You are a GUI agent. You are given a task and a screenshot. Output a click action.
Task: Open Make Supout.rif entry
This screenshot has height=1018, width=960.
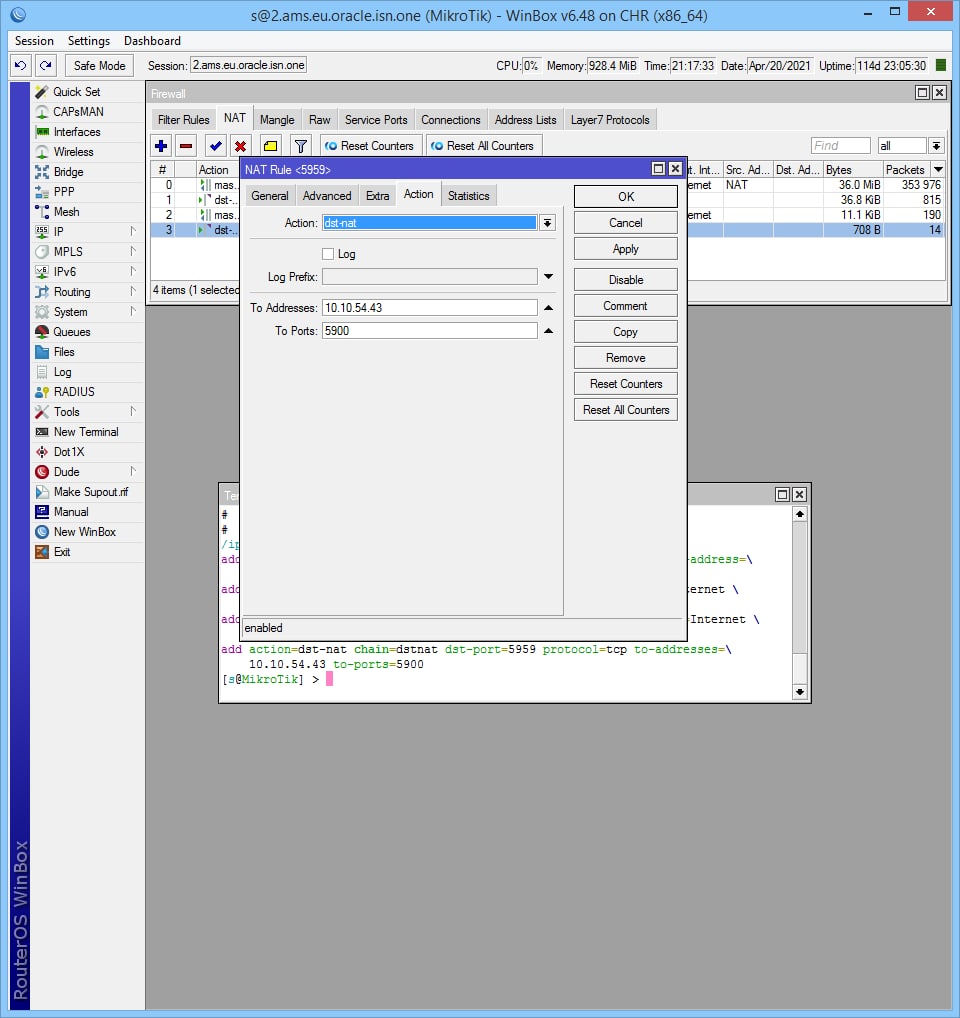90,491
